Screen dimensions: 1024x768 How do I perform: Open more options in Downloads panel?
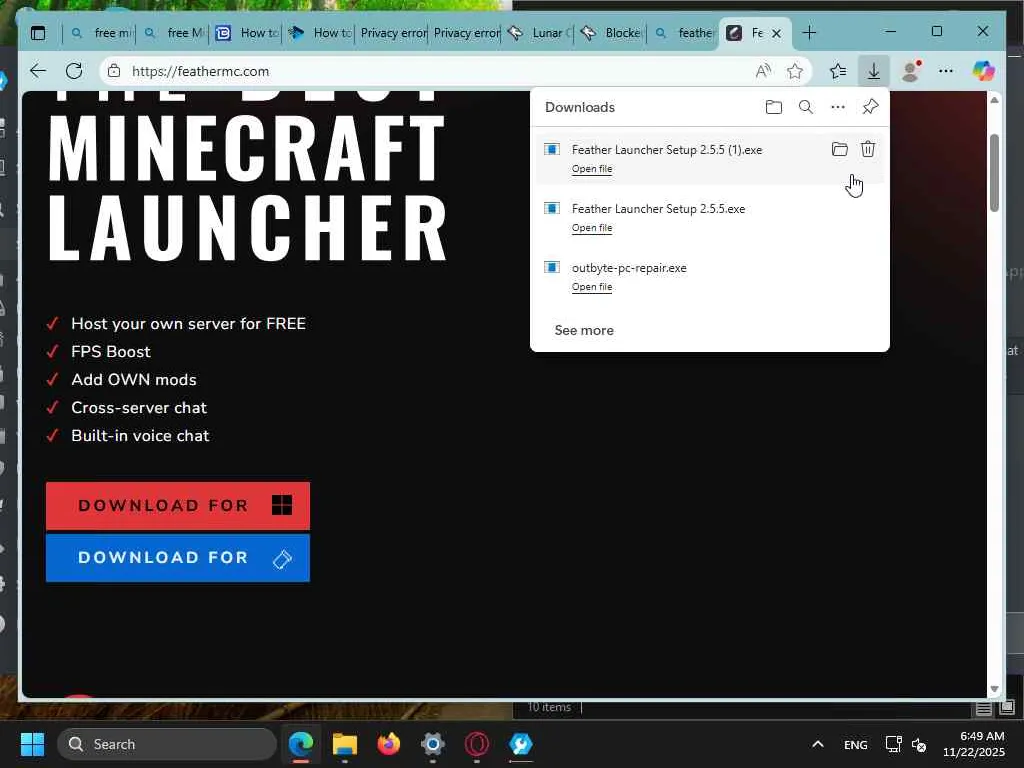tap(838, 107)
